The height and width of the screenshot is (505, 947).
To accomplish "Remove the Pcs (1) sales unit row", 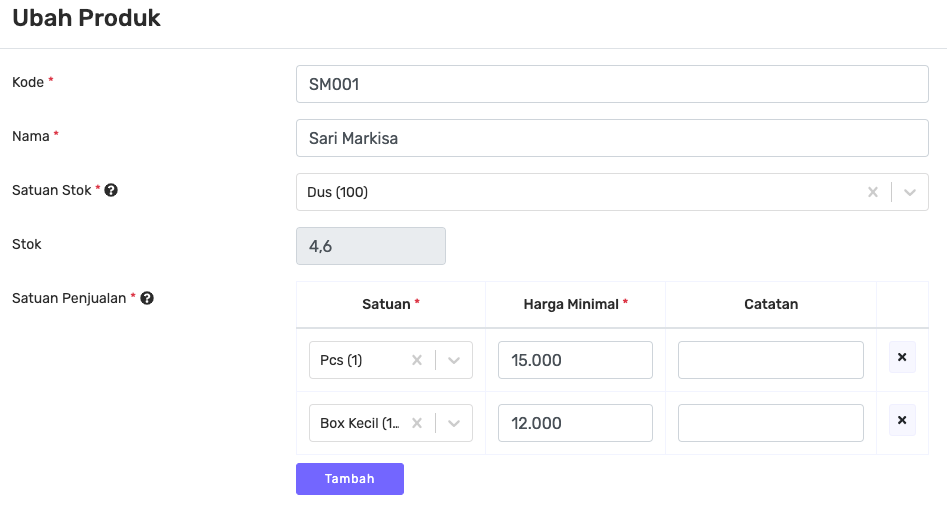I will click(x=902, y=357).
